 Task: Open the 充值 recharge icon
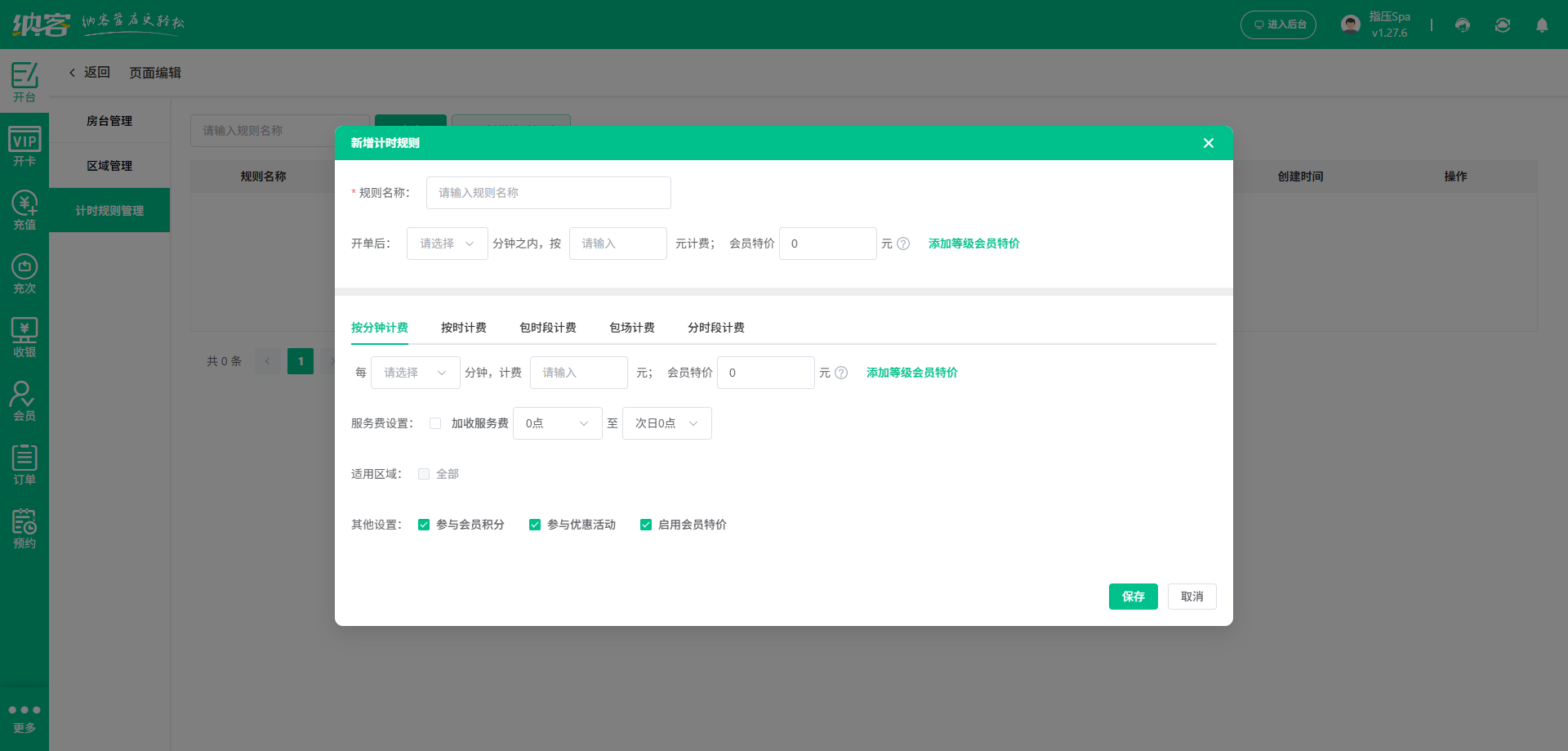(24, 210)
